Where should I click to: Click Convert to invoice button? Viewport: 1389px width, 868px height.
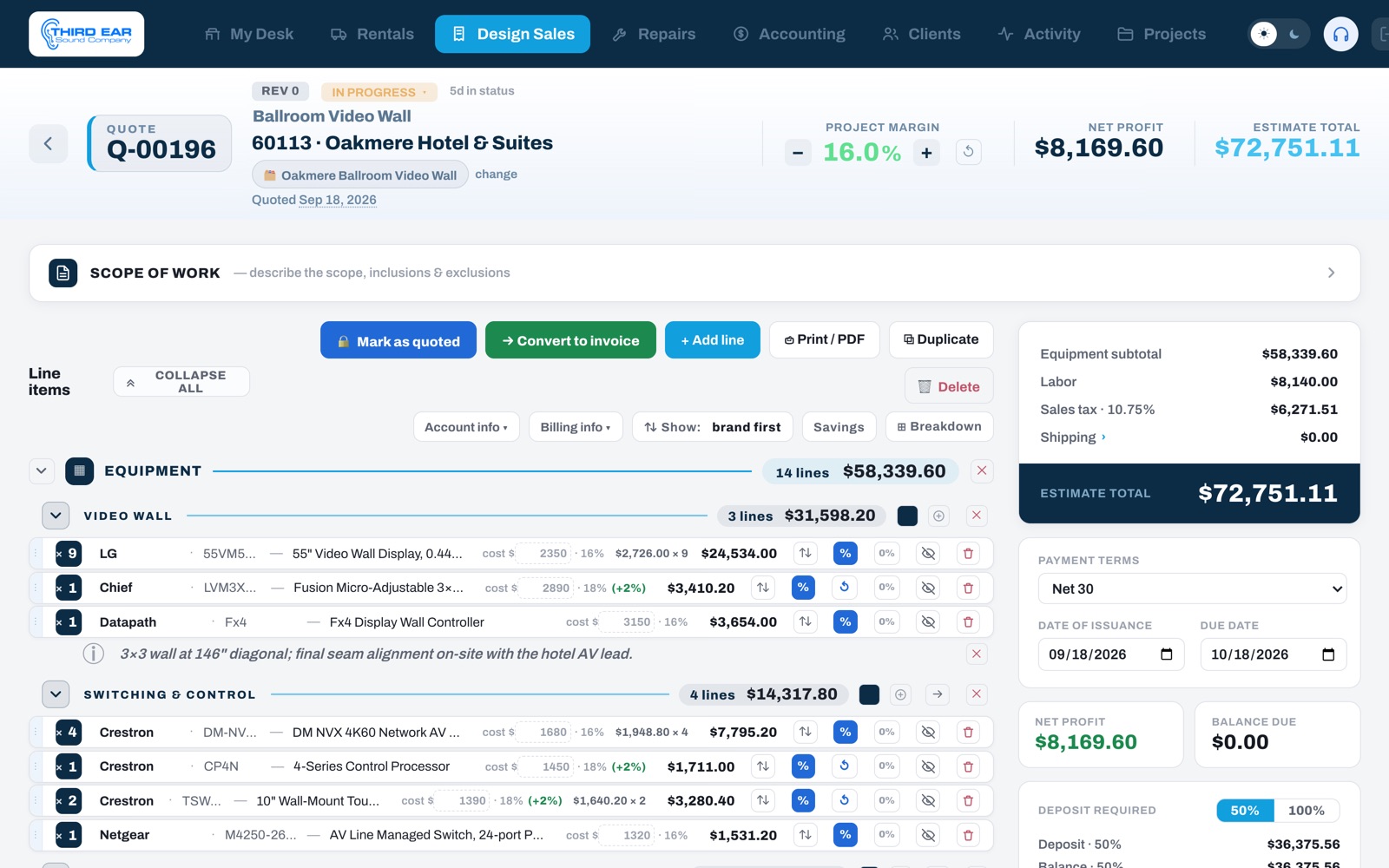[570, 340]
